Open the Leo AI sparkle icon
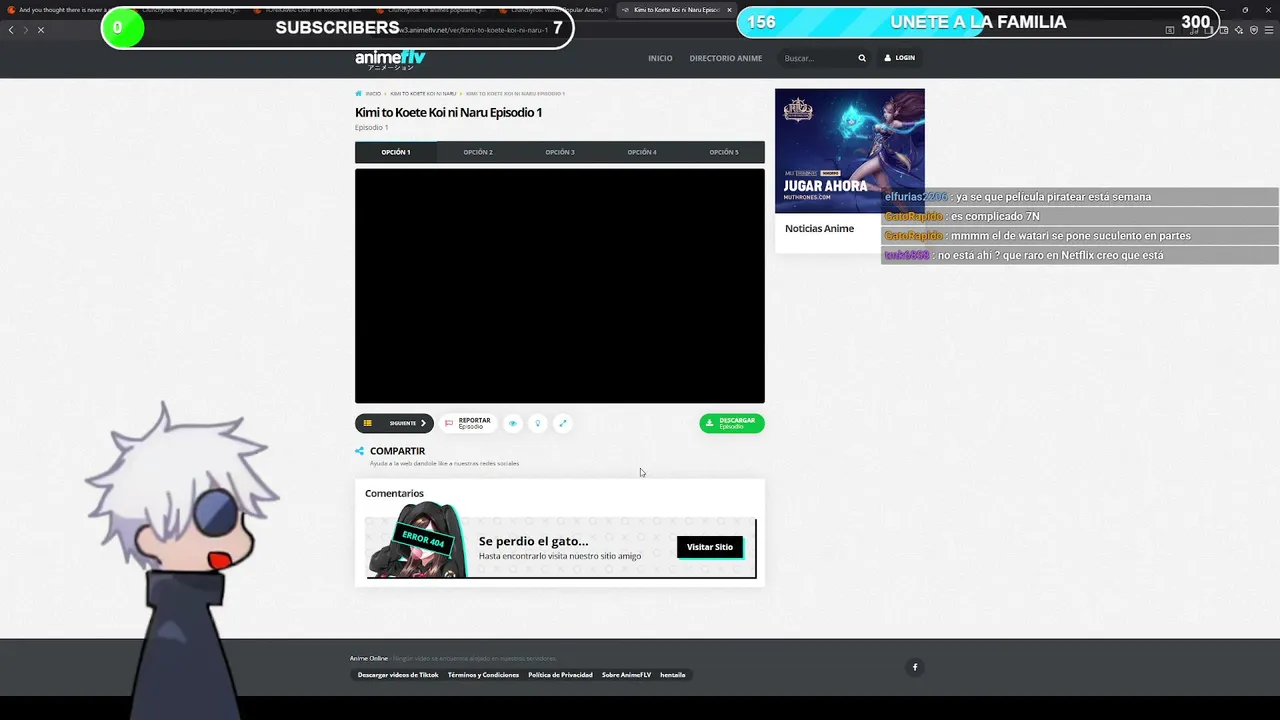Screen dimensions: 1280x720 pyautogui.click(x=1240, y=30)
